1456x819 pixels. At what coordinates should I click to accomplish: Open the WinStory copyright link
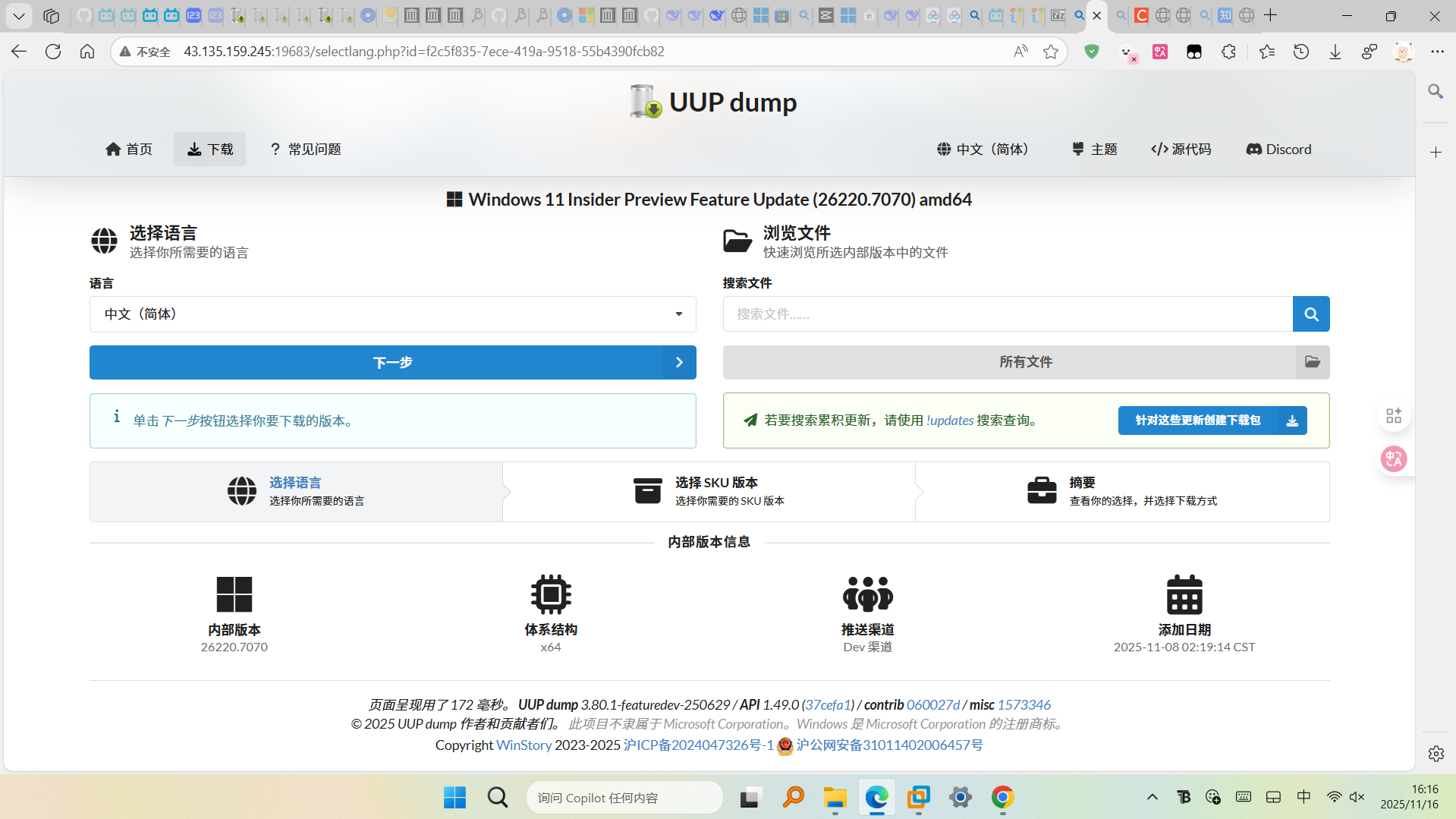pyautogui.click(x=524, y=745)
